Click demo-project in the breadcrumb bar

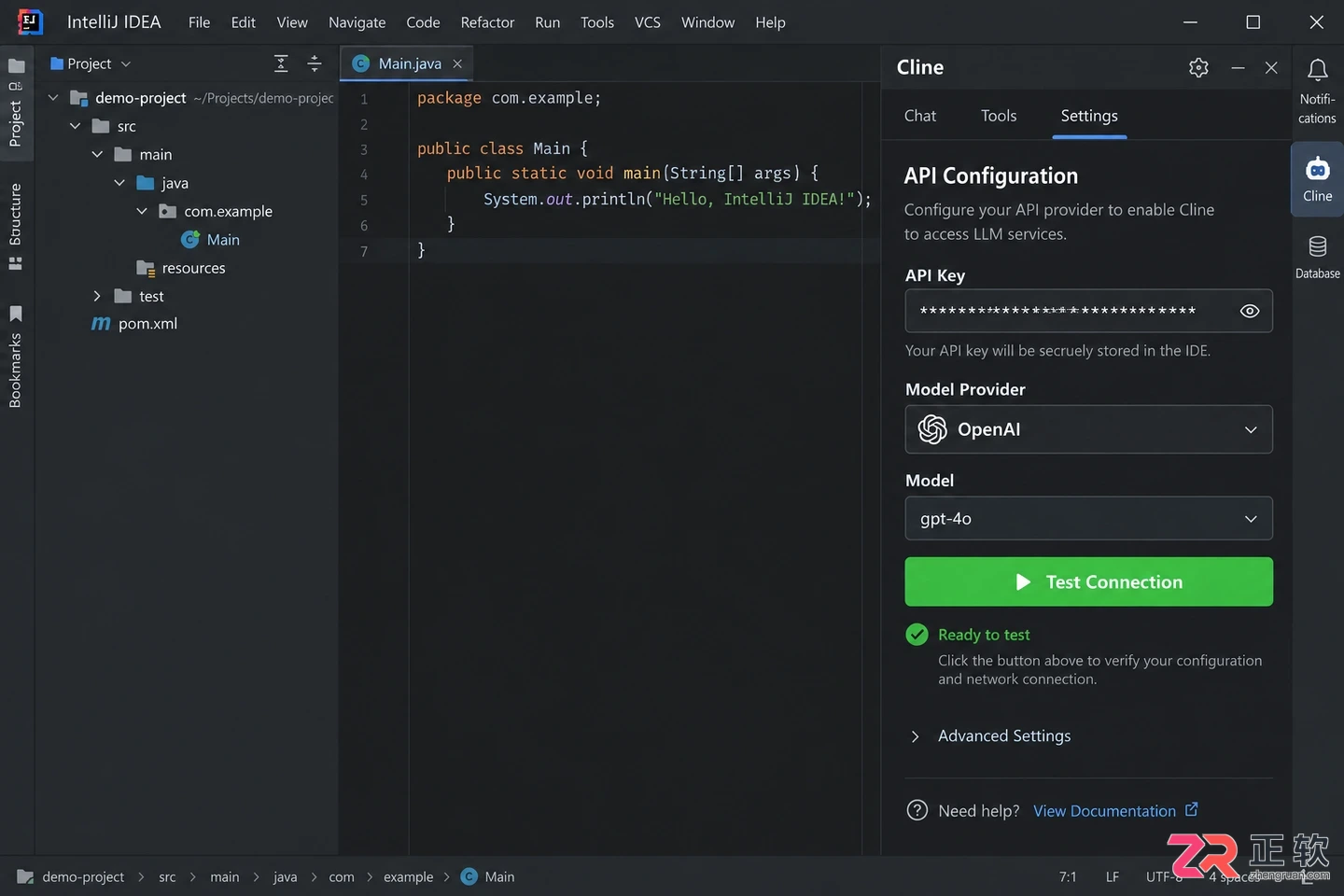[83, 876]
